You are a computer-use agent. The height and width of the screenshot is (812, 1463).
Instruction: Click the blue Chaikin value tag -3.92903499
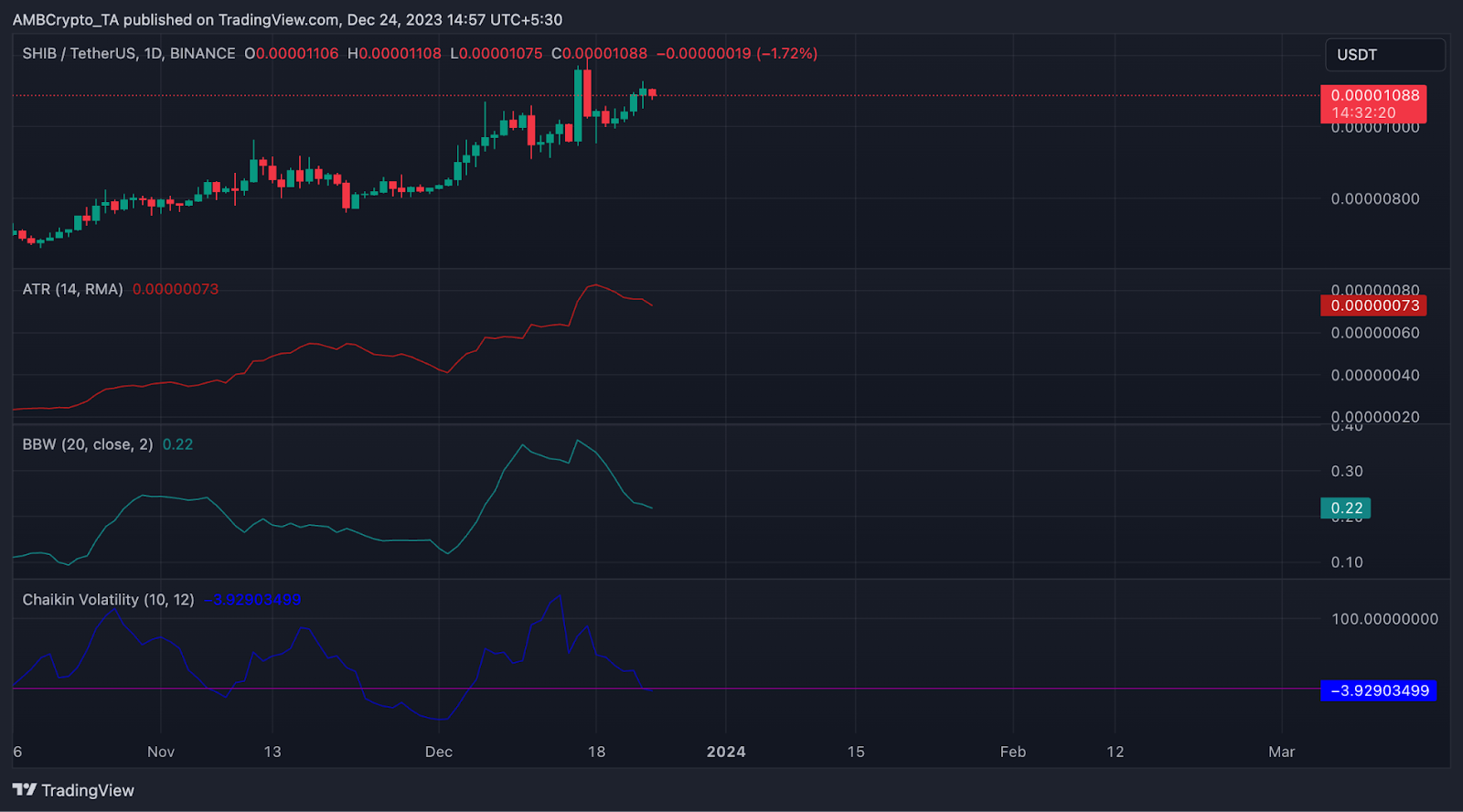pos(1379,691)
